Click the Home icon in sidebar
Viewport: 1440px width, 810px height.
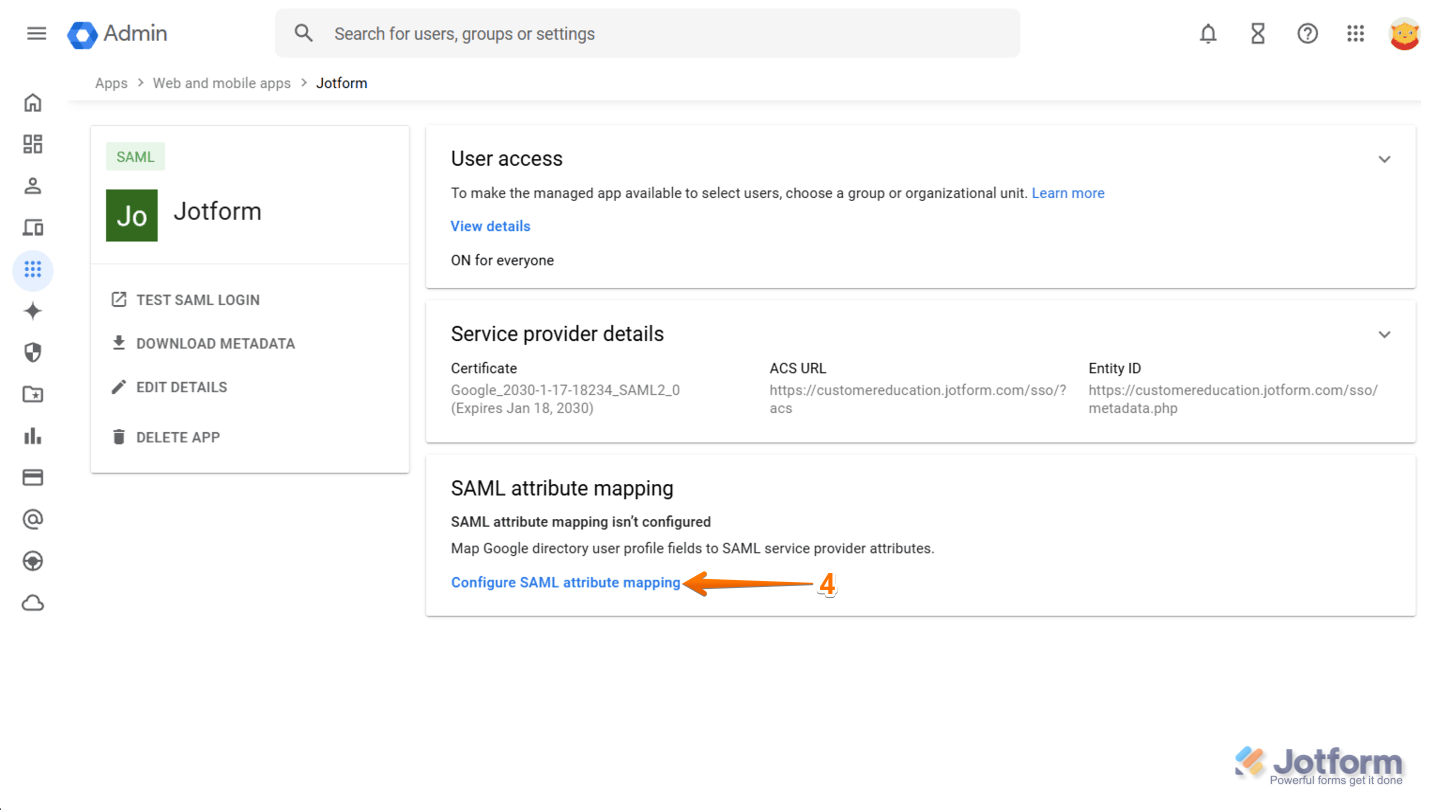[x=33, y=103]
